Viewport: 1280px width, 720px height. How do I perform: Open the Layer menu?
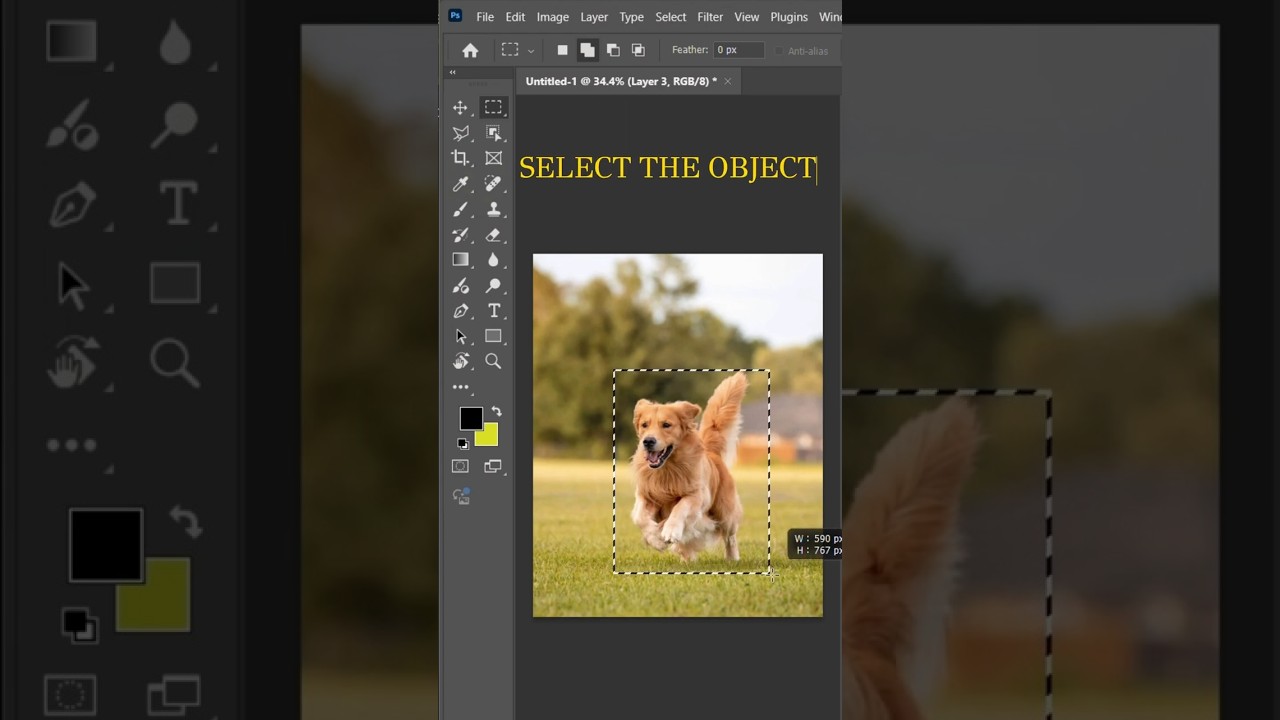click(x=594, y=17)
